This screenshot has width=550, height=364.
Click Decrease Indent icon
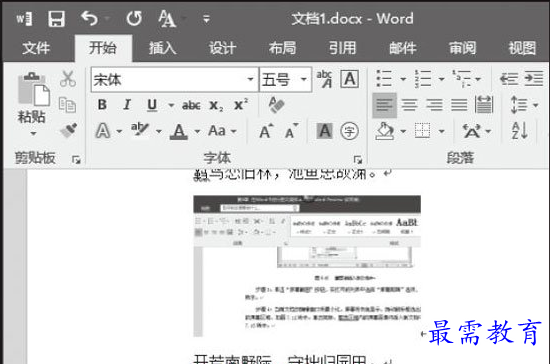509,79
